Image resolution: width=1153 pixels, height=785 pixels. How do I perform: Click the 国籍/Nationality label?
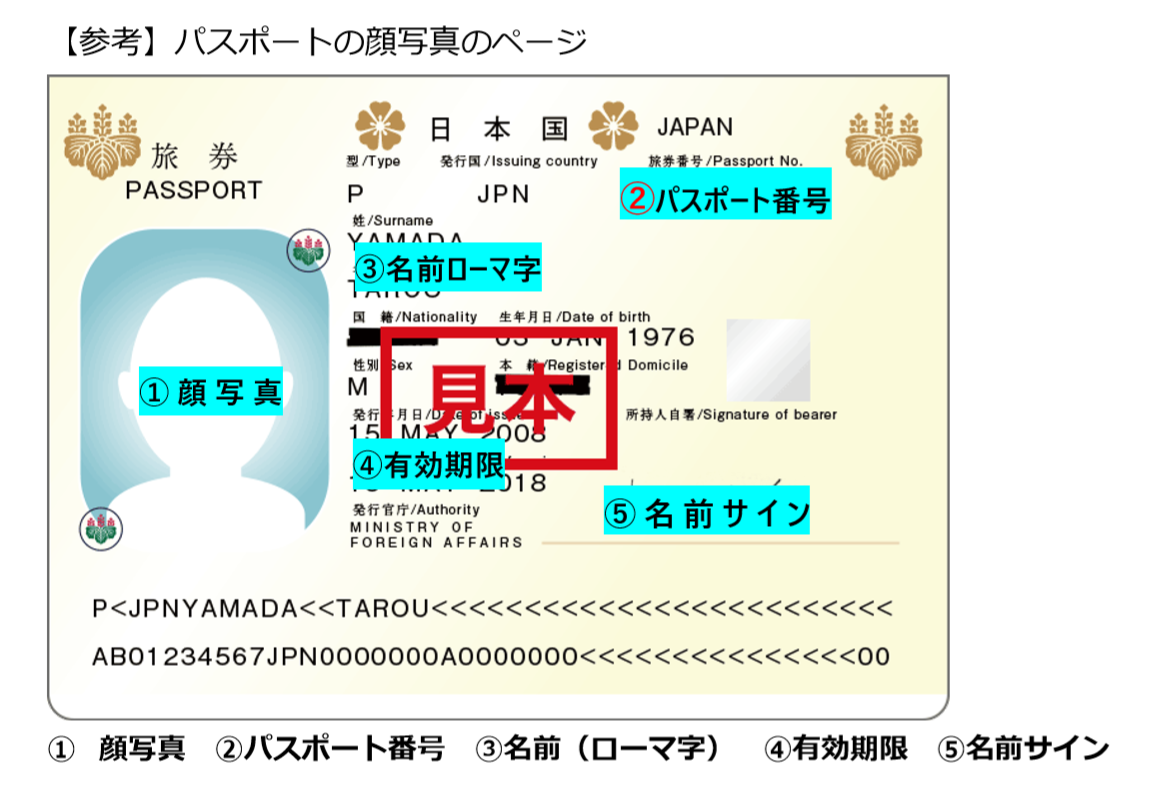[x=415, y=317]
